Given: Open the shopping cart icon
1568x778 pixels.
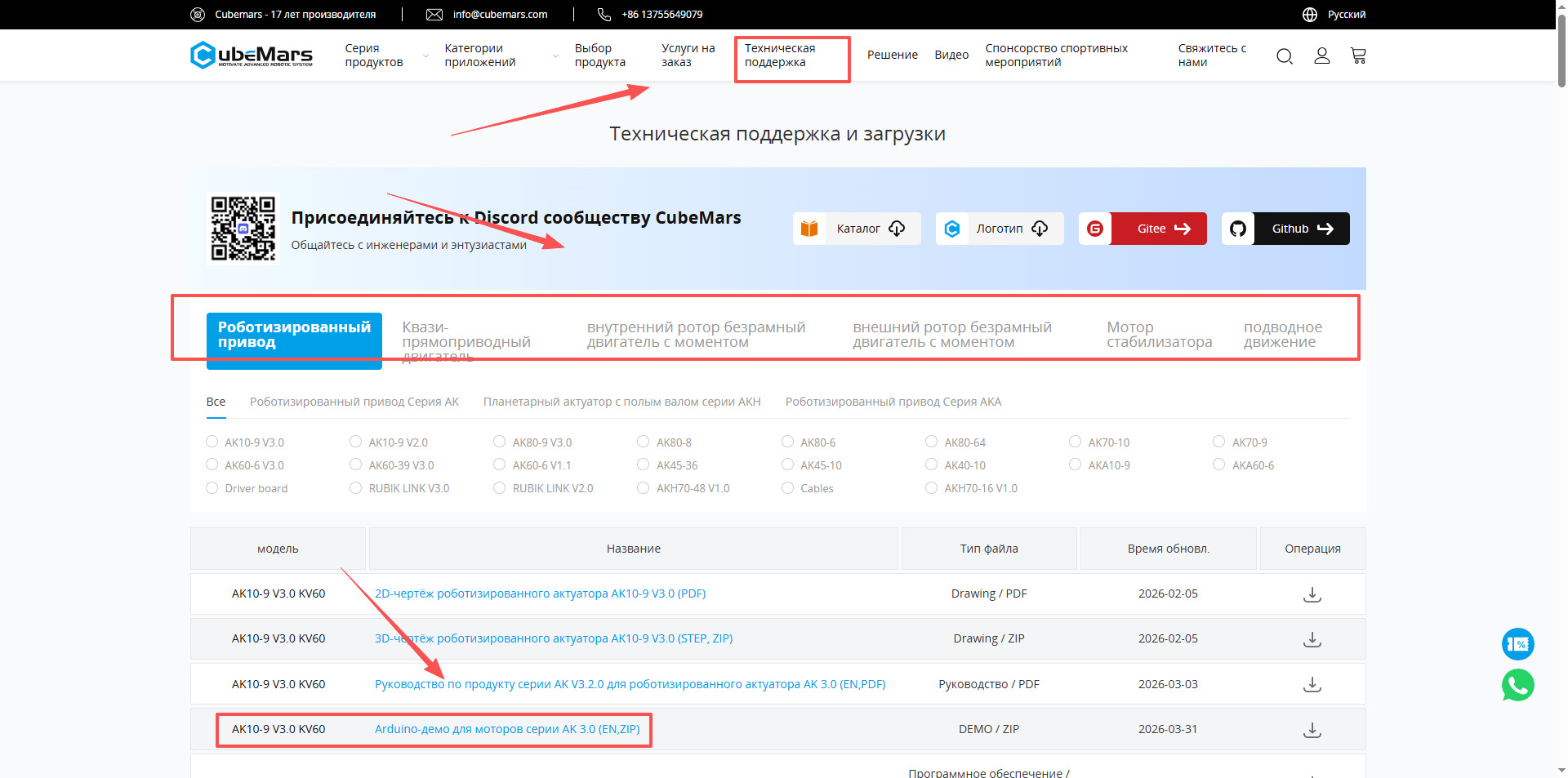Looking at the screenshot, I should coord(1358,56).
